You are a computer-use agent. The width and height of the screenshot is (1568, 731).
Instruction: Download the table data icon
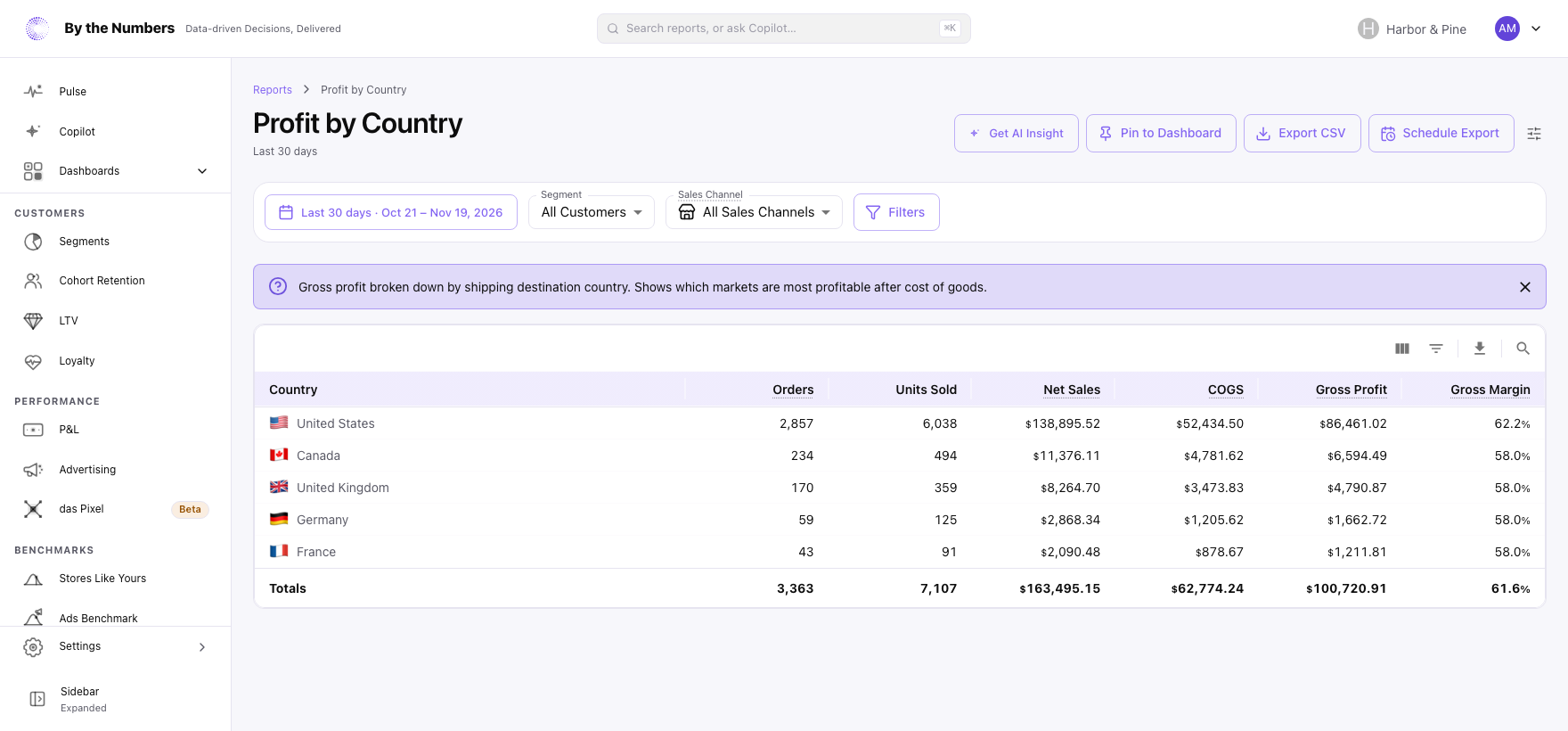(1480, 349)
